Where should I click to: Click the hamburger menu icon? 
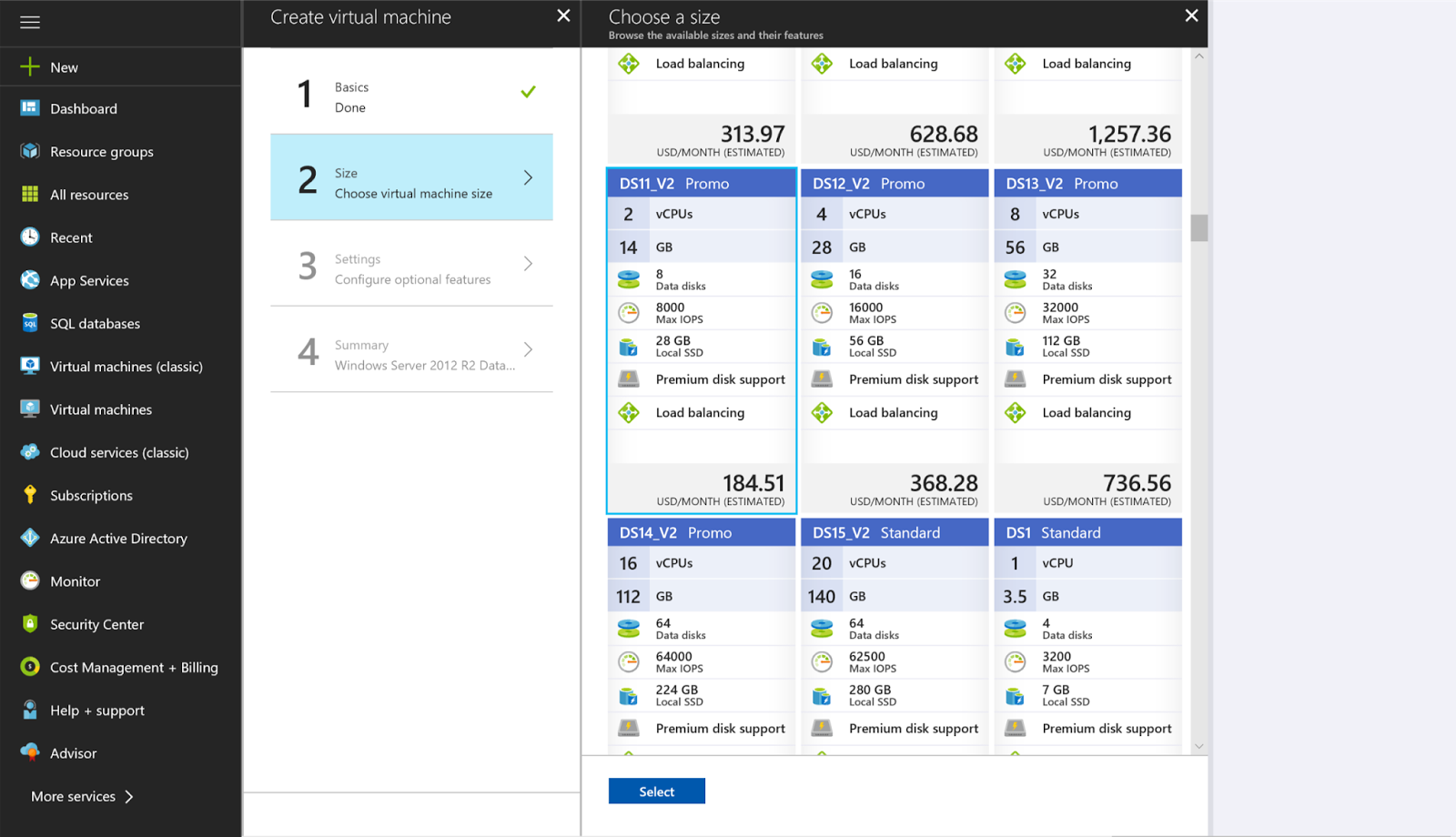click(30, 22)
